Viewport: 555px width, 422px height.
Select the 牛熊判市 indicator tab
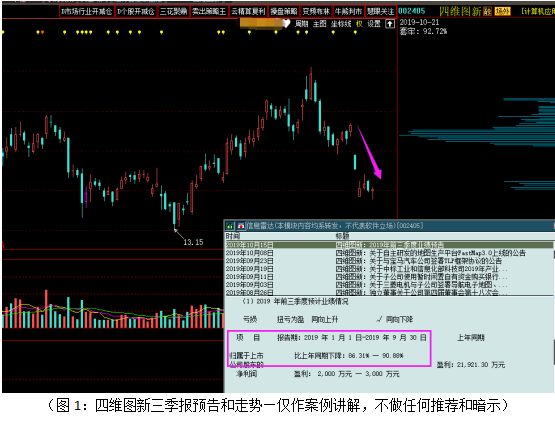point(348,12)
